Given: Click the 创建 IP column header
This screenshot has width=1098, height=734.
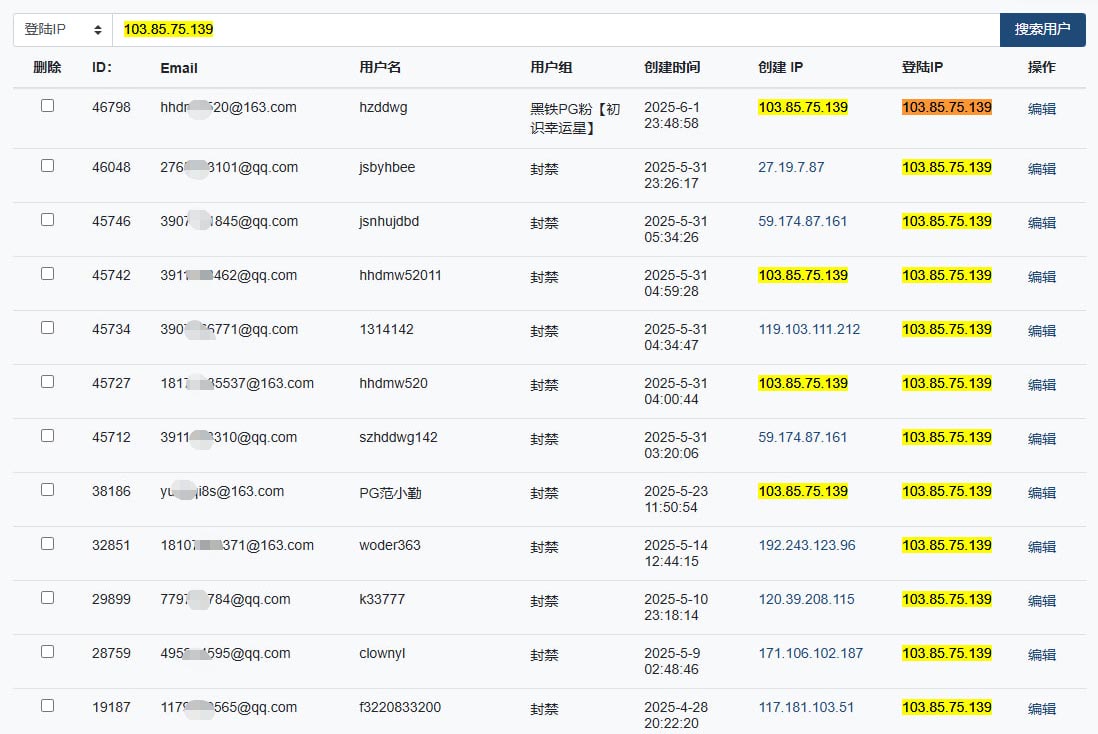Looking at the screenshot, I should (x=781, y=67).
